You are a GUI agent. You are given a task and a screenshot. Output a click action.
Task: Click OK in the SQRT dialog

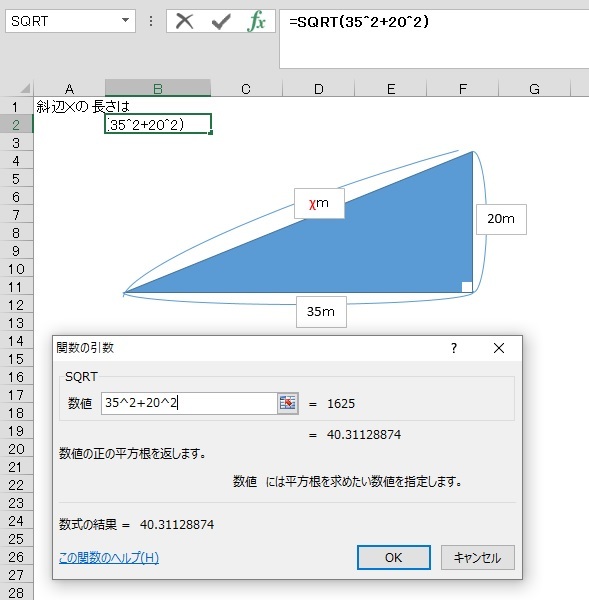pyautogui.click(x=393, y=557)
